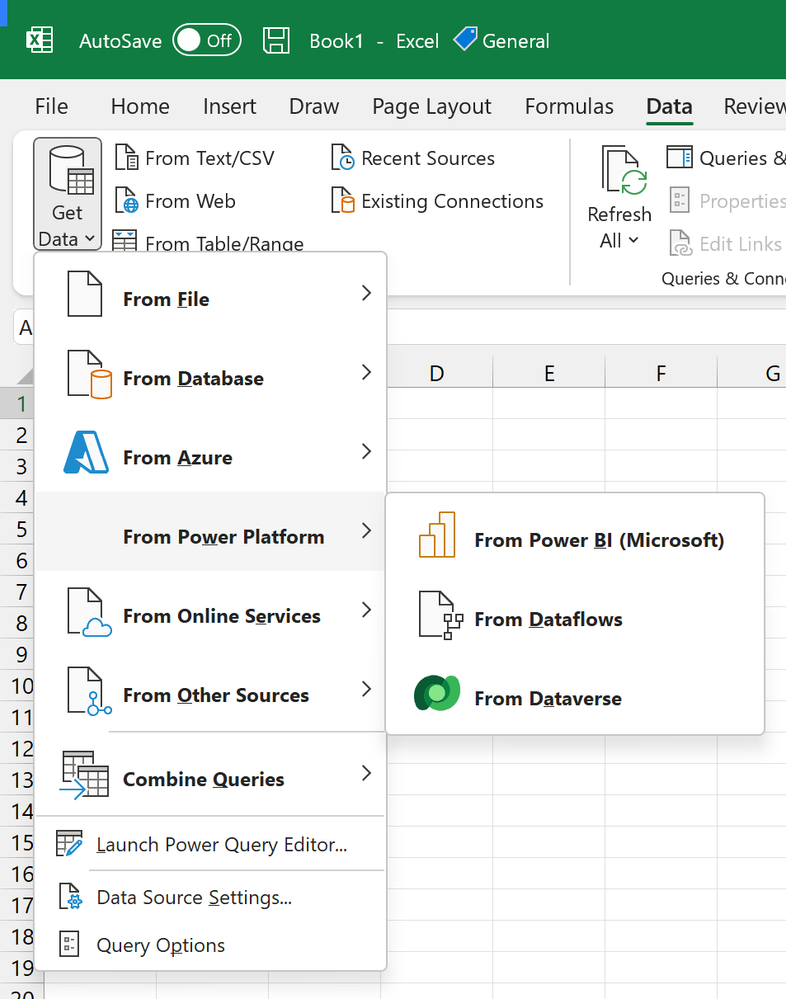Toggle the AutoSave switch
The width and height of the screenshot is (786, 999).
click(207, 40)
